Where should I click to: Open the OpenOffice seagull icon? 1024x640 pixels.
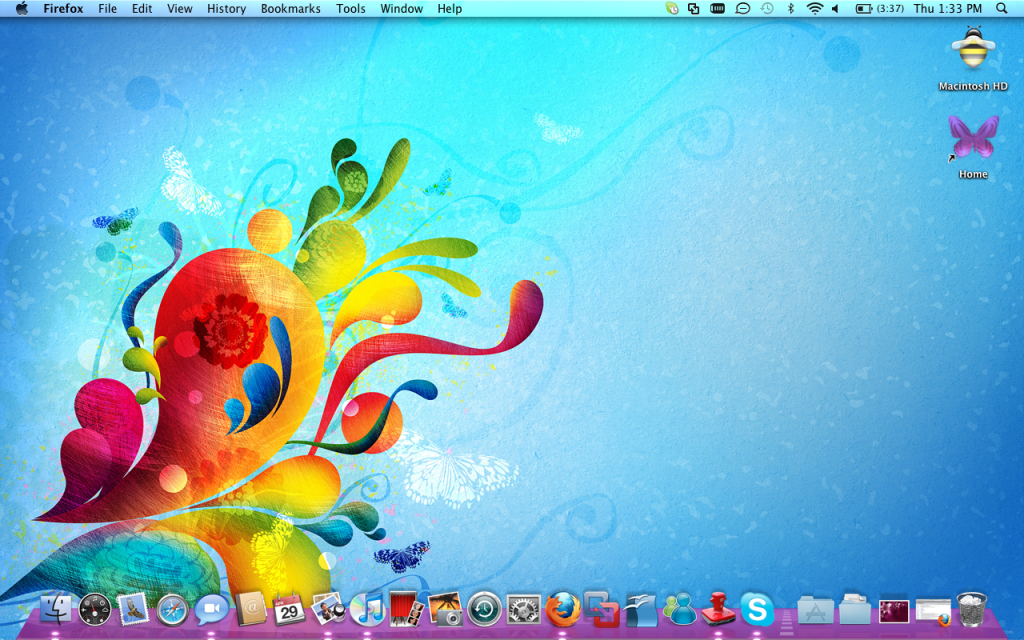click(641, 609)
